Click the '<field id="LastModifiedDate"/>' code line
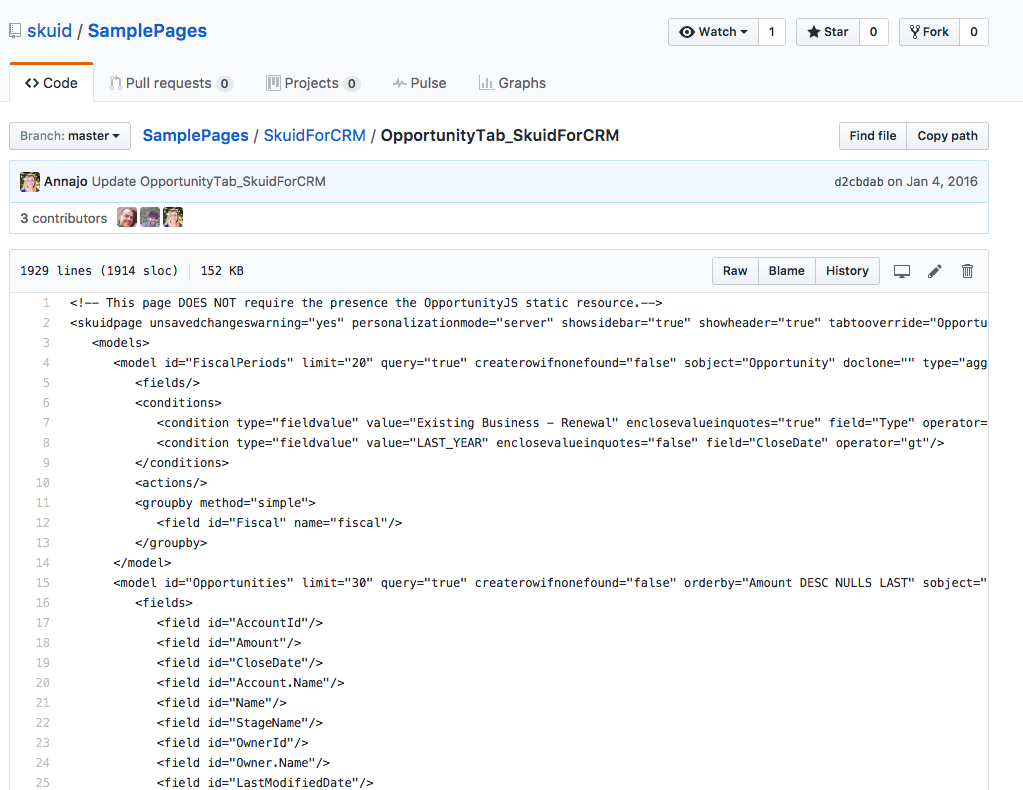The height and width of the screenshot is (790, 1023). [x=265, y=782]
